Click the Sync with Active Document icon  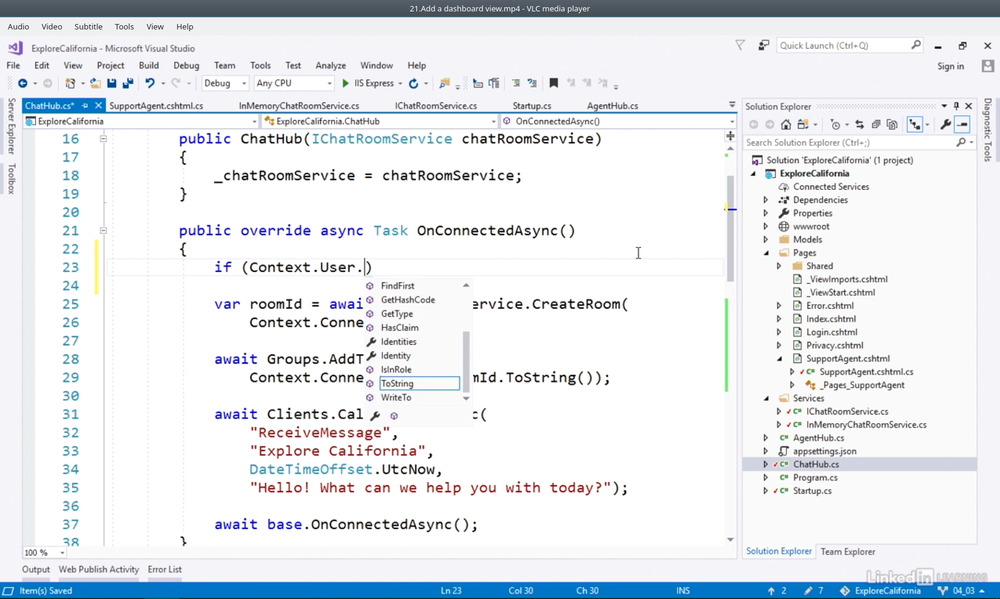pyautogui.click(x=860, y=124)
